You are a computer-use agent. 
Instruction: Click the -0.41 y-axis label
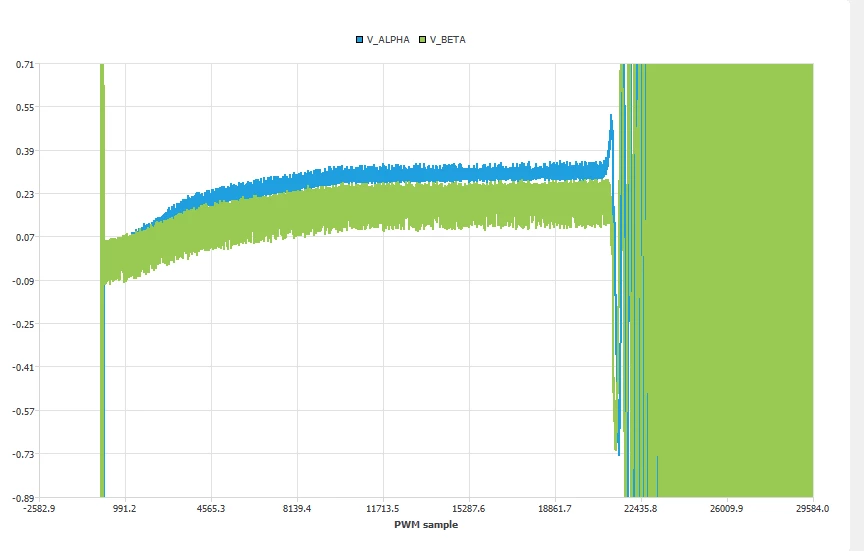pos(23,368)
